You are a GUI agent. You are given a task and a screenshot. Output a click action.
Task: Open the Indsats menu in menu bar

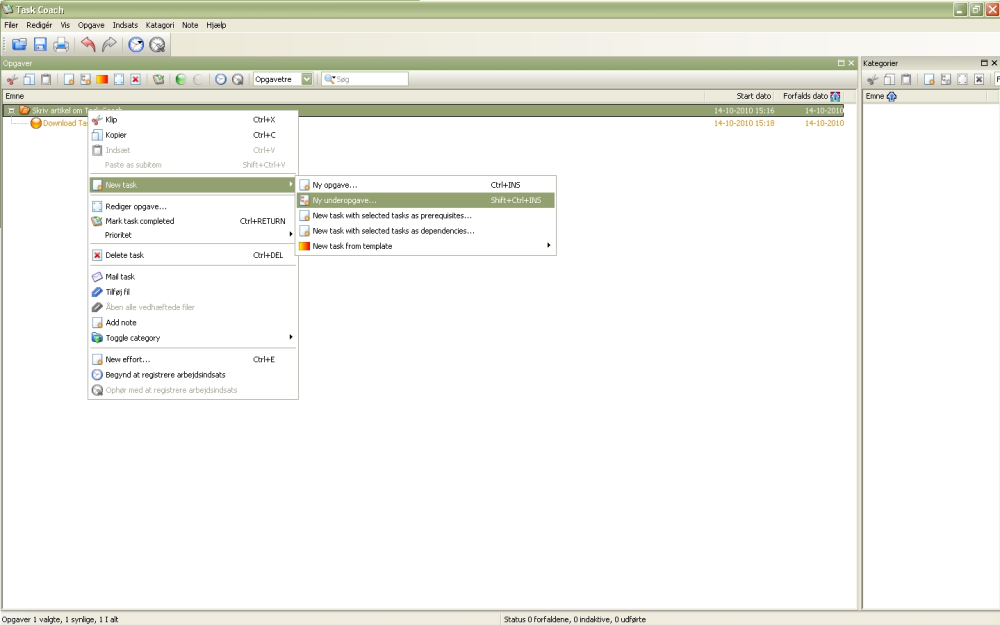[x=125, y=26]
